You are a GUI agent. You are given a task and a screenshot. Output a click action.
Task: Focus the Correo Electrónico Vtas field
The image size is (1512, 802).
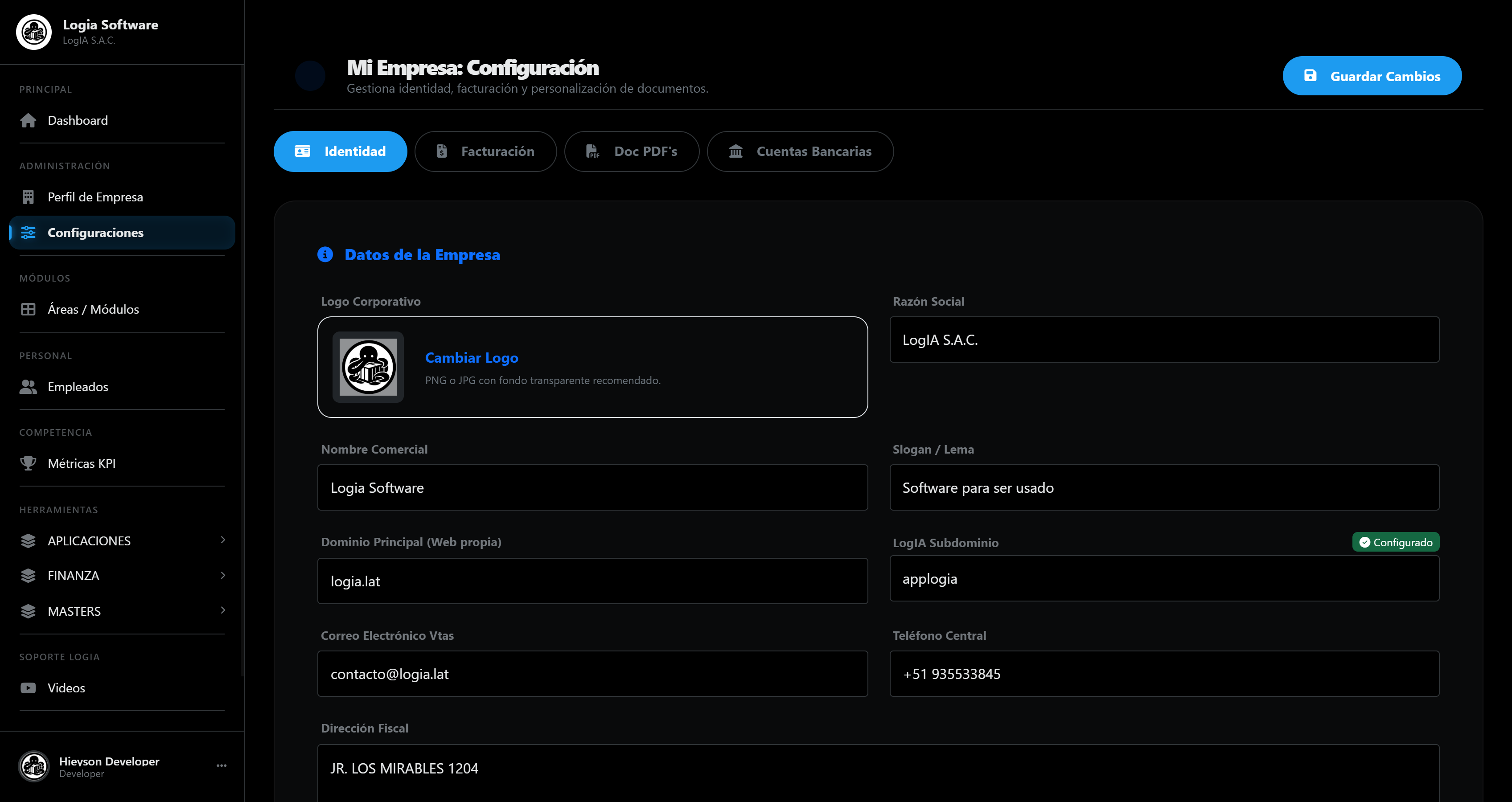pyautogui.click(x=592, y=674)
